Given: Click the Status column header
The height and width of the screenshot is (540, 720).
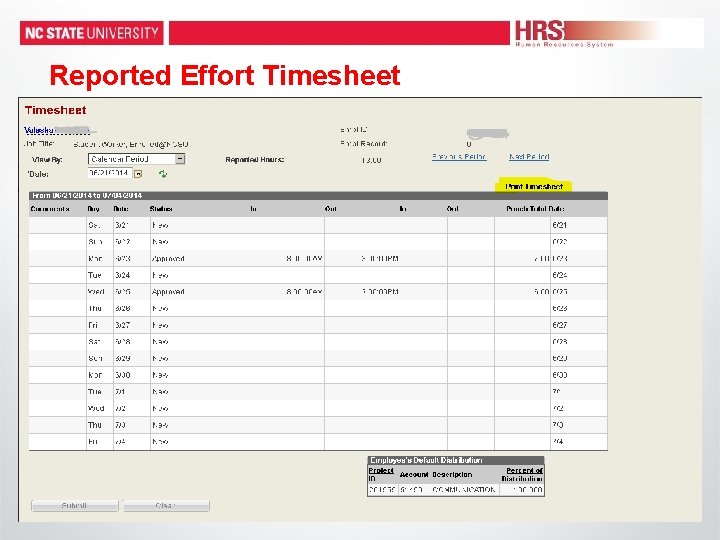Looking at the screenshot, I should tap(161, 208).
